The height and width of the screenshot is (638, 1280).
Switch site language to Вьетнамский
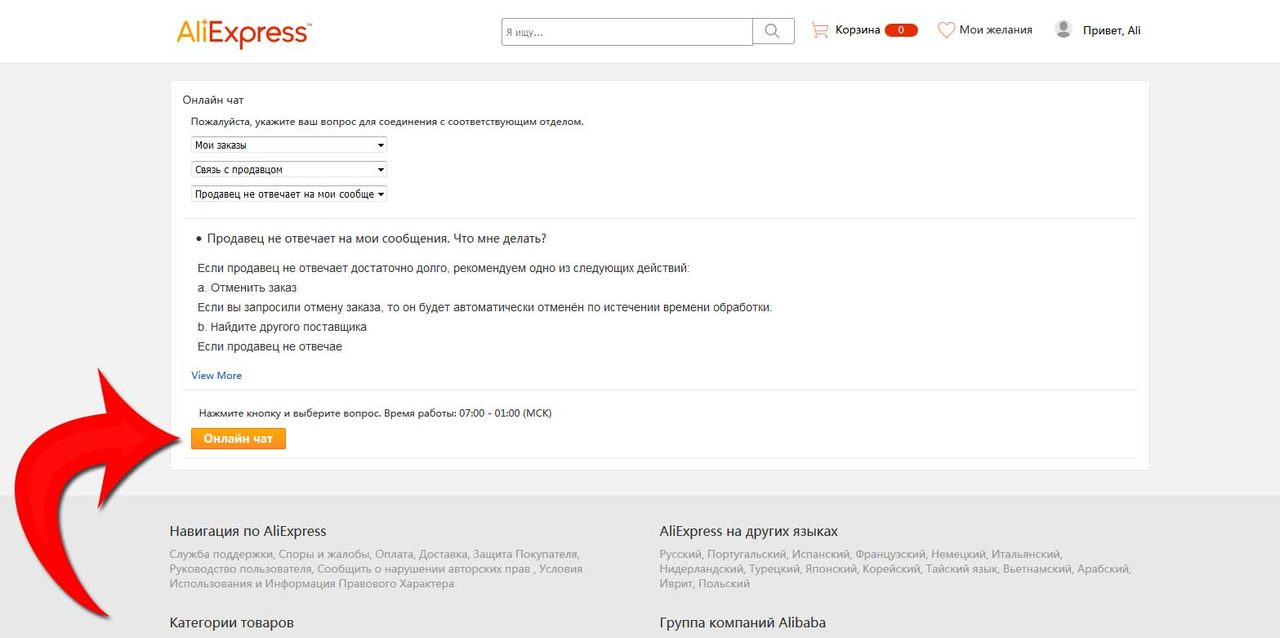click(x=1037, y=569)
